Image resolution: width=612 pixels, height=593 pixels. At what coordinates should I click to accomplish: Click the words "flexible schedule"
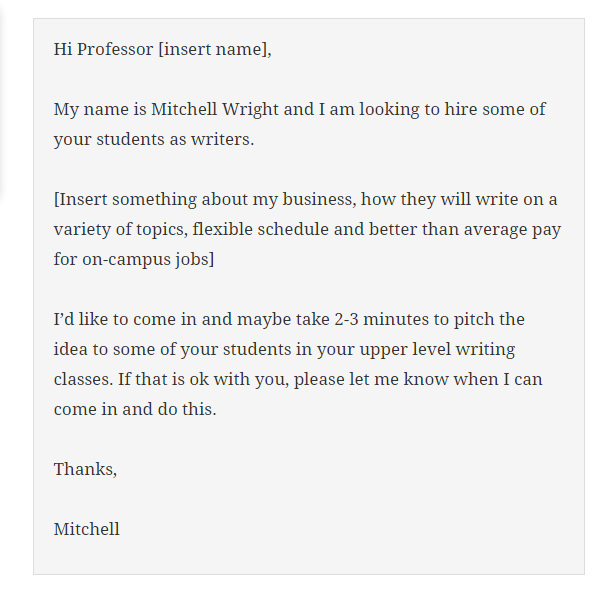pyautogui.click(x=260, y=229)
